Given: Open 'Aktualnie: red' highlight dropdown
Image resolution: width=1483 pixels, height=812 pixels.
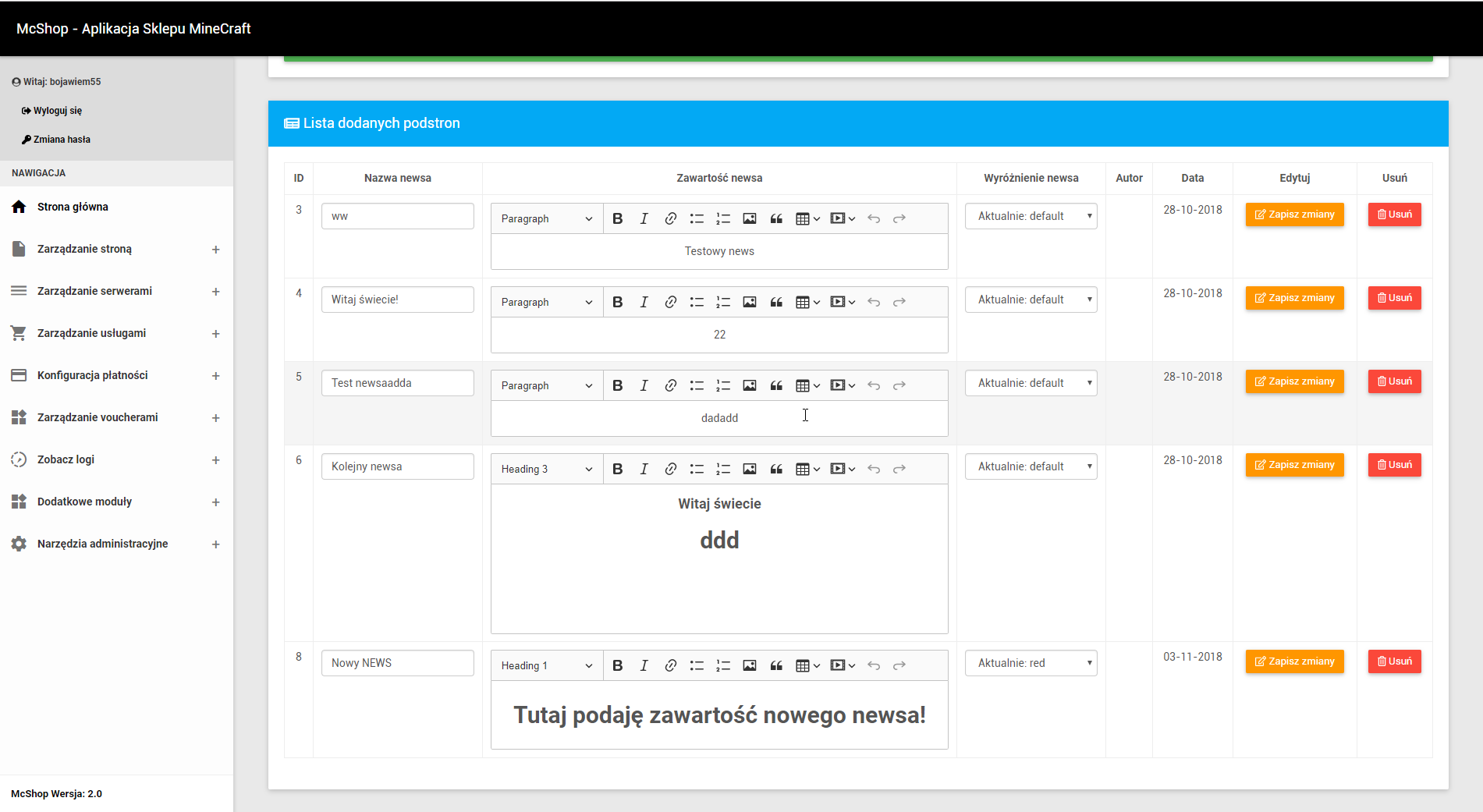Looking at the screenshot, I should coord(1031,663).
